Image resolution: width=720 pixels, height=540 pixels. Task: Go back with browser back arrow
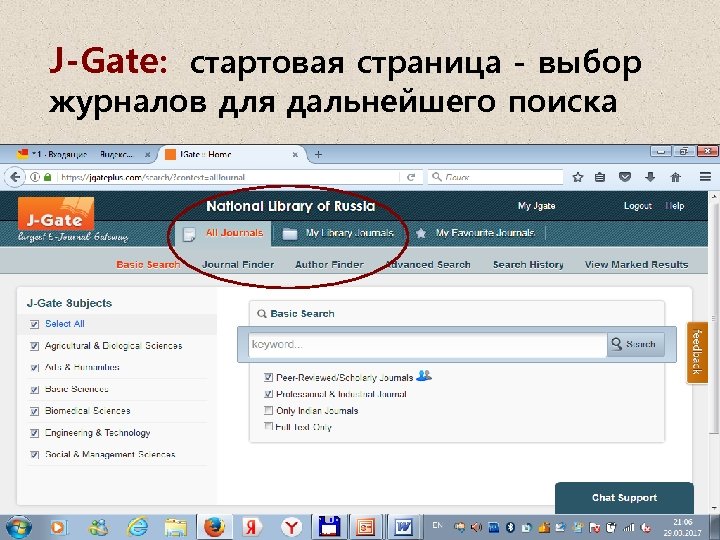[15, 177]
